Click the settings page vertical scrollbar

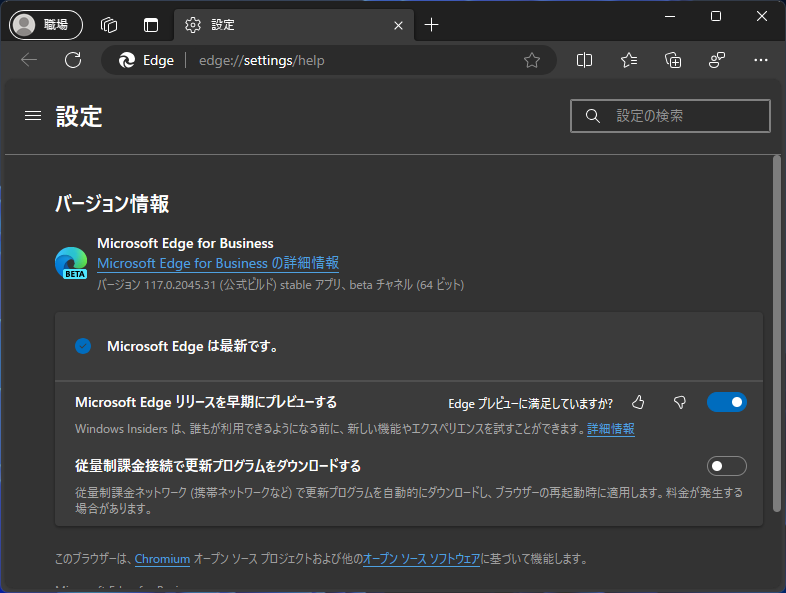click(776, 333)
